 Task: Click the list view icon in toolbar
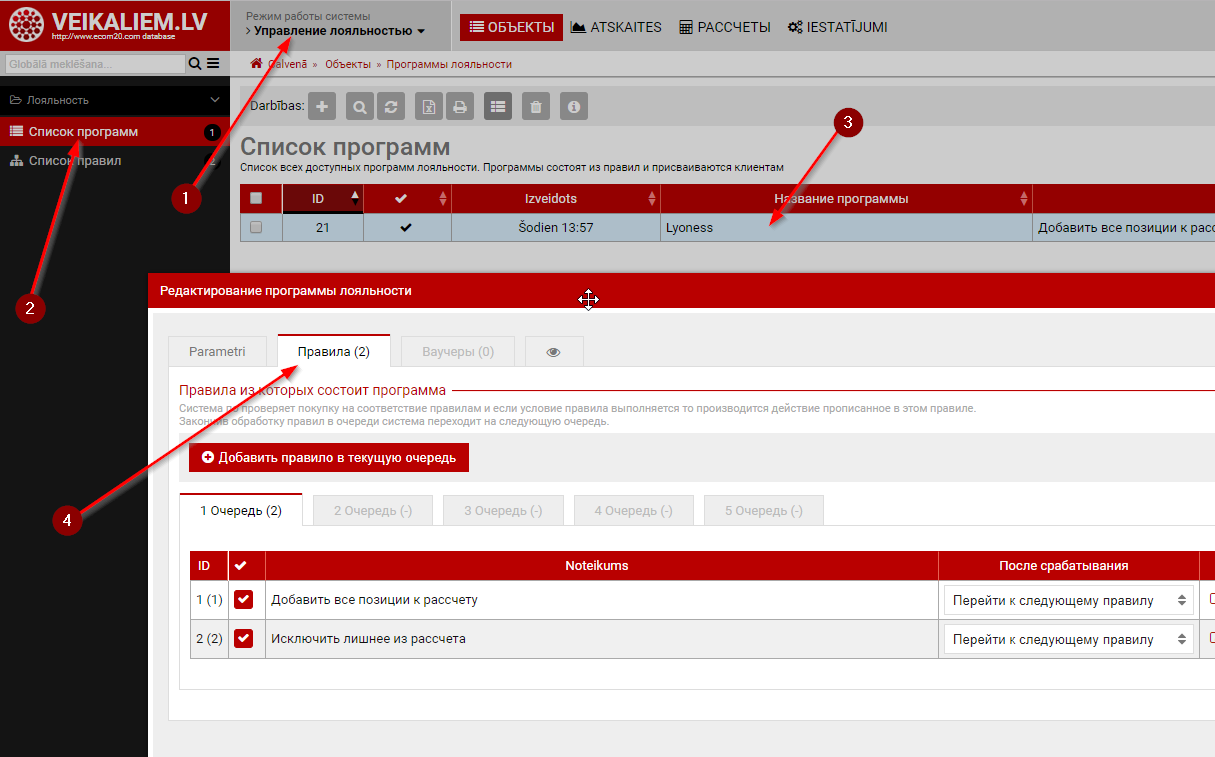coord(498,106)
